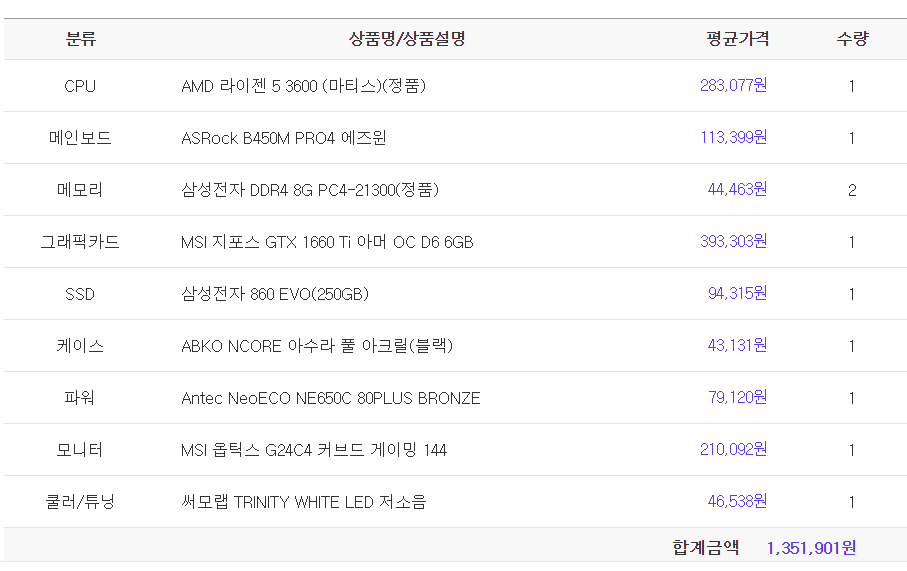The image size is (907, 571).
Task: Select 삼성전자 DDR4 8G PC4-21300 memory entry
Action: click(x=310, y=190)
